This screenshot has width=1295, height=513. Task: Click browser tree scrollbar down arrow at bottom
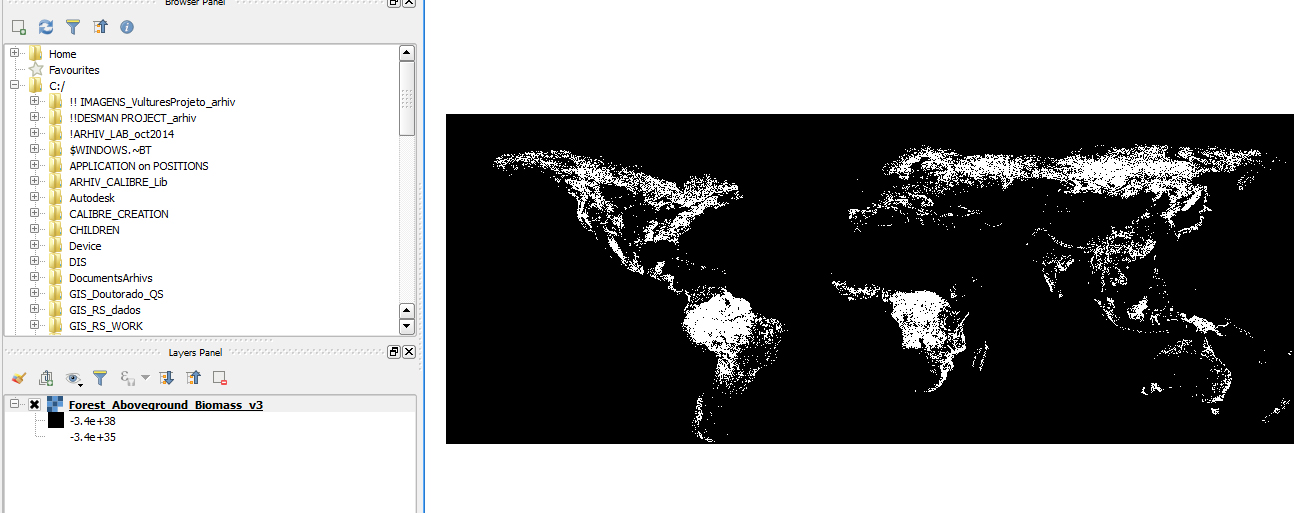[407, 326]
